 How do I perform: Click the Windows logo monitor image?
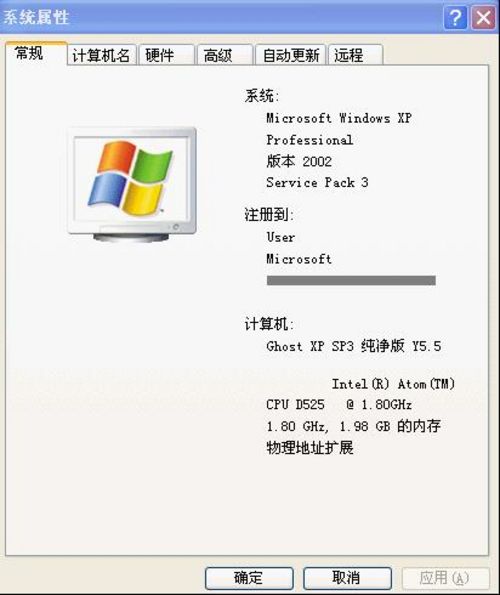pos(132,184)
